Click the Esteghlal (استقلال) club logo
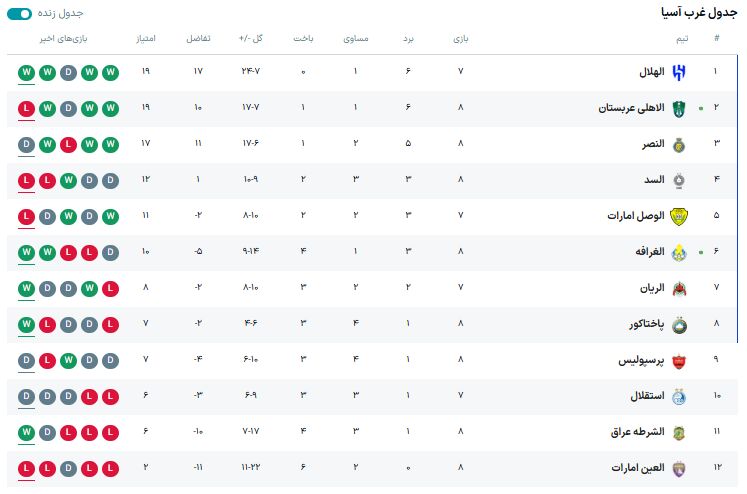 [x=678, y=396]
